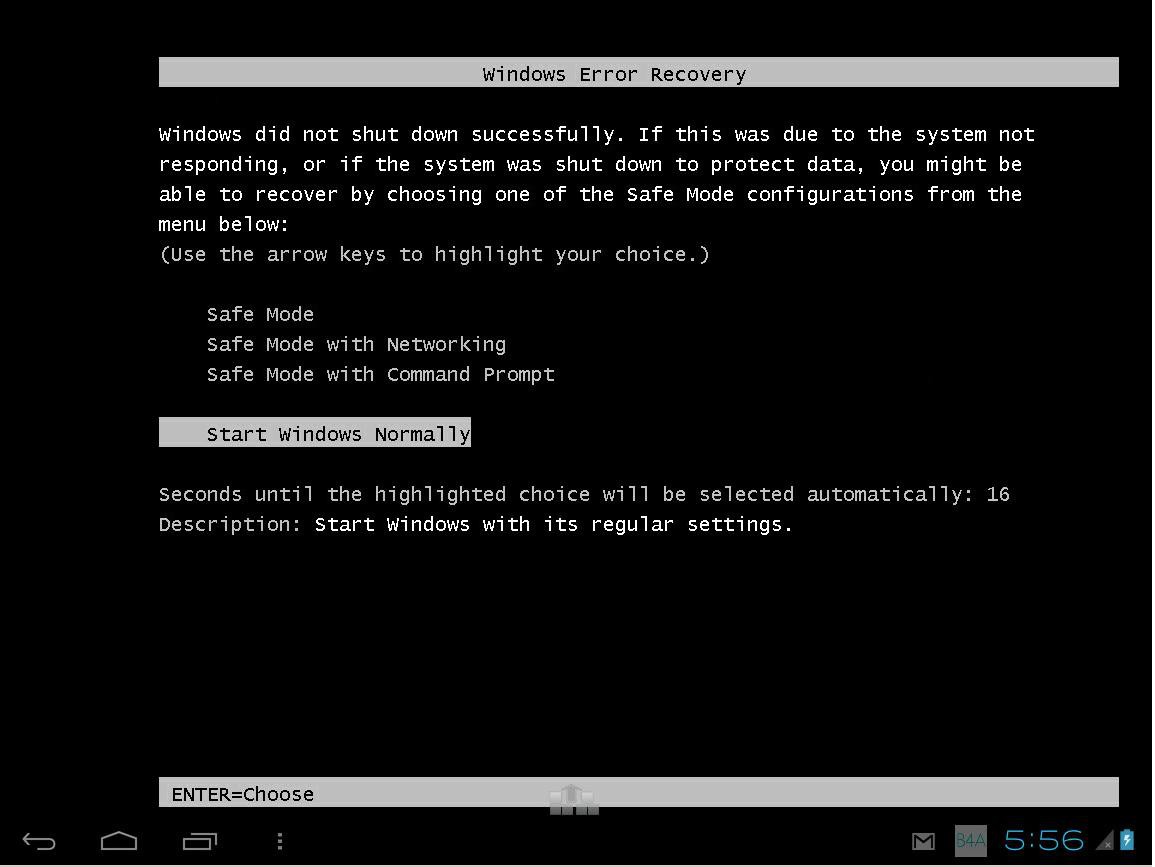The height and width of the screenshot is (867, 1155).
Task: Choose Start Windows Normally
Action: (x=315, y=432)
